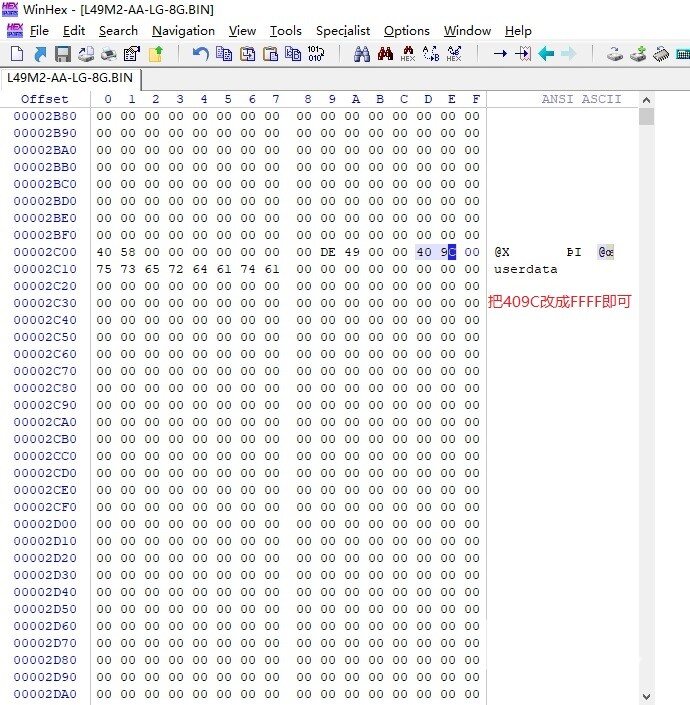
Task: Open the Help menu
Action: pyautogui.click(x=518, y=31)
